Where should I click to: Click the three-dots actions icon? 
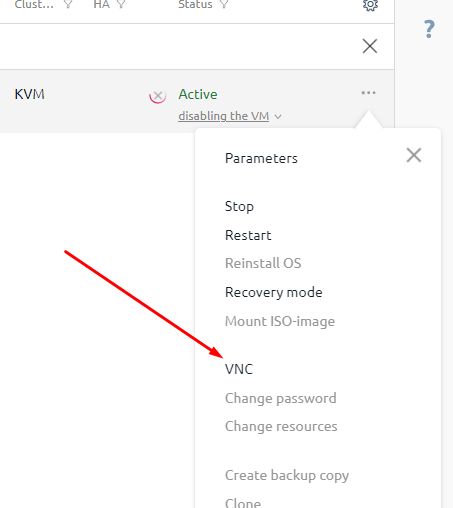click(x=368, y=93)
